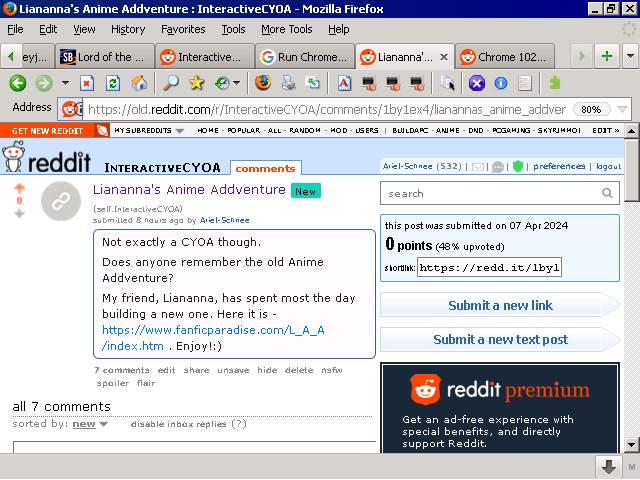Submit search with the magnifier icon

coord(607,193)
